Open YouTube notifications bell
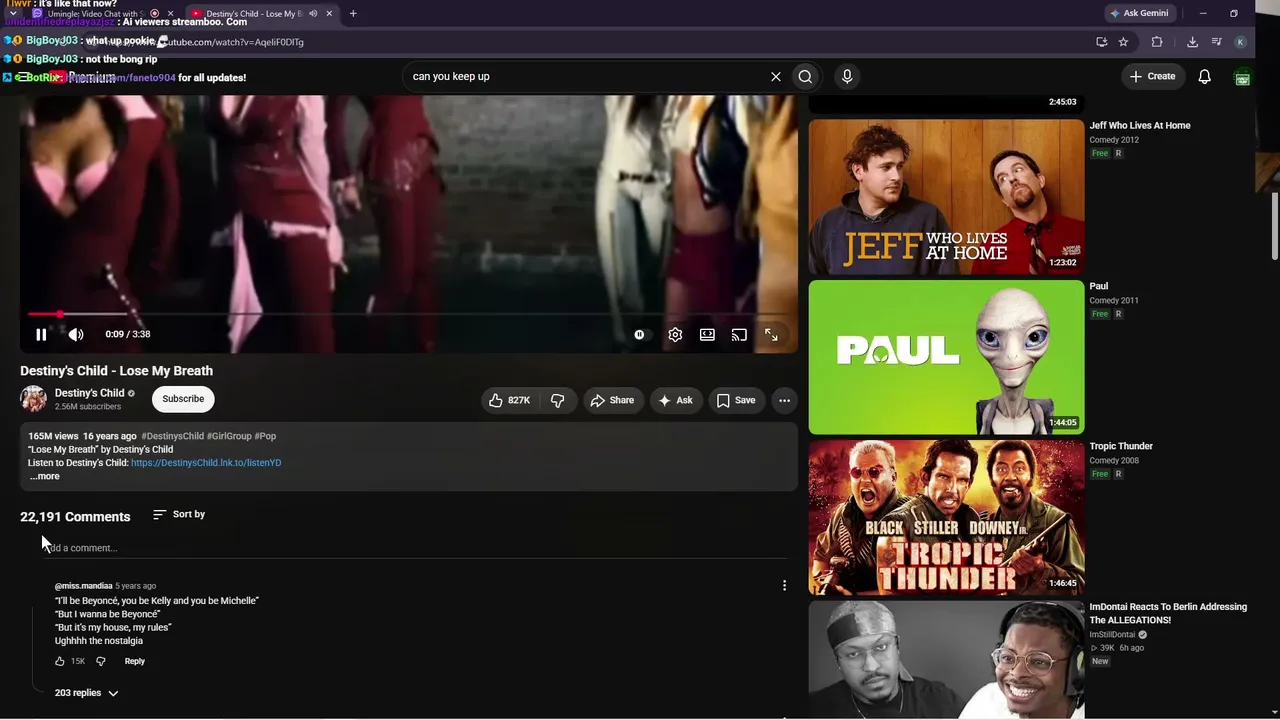Viewport: 1280px width, 720px height. click(1205, 76)
